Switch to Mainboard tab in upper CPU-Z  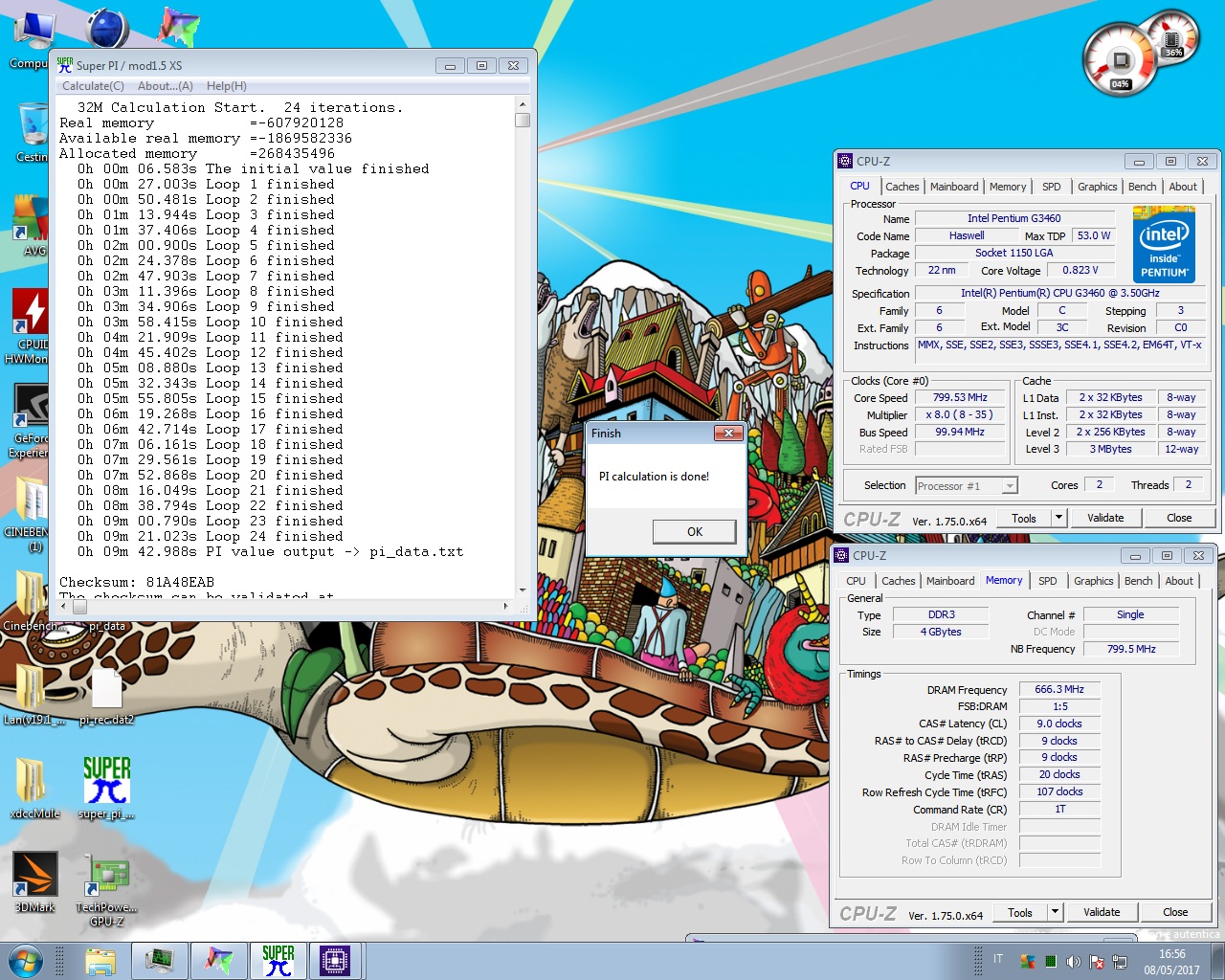[954, 187]
